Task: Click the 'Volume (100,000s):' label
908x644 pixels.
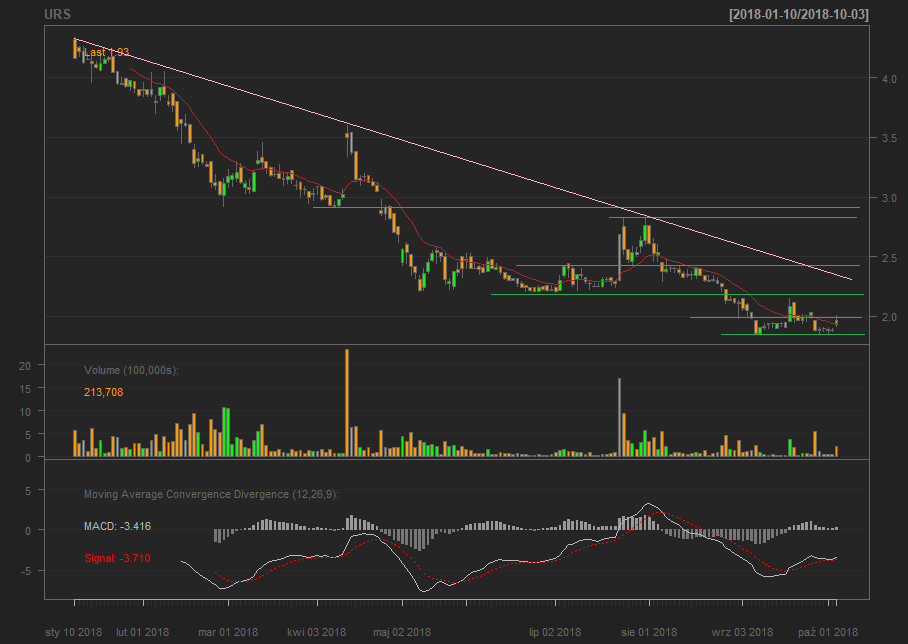Action: (x=131, y=370)
